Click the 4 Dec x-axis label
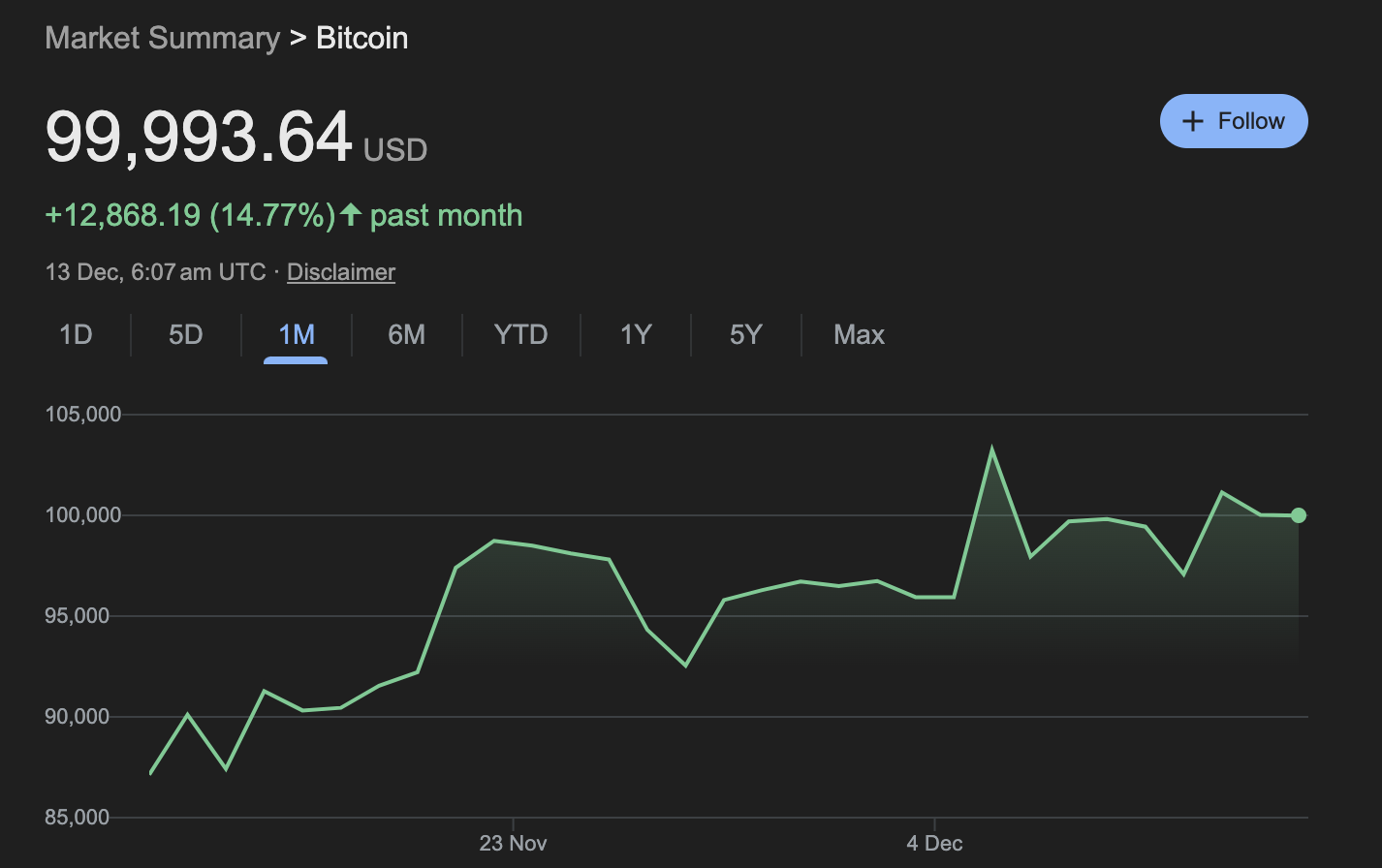The image size is (1382, 868). click(x=934, y=843)
